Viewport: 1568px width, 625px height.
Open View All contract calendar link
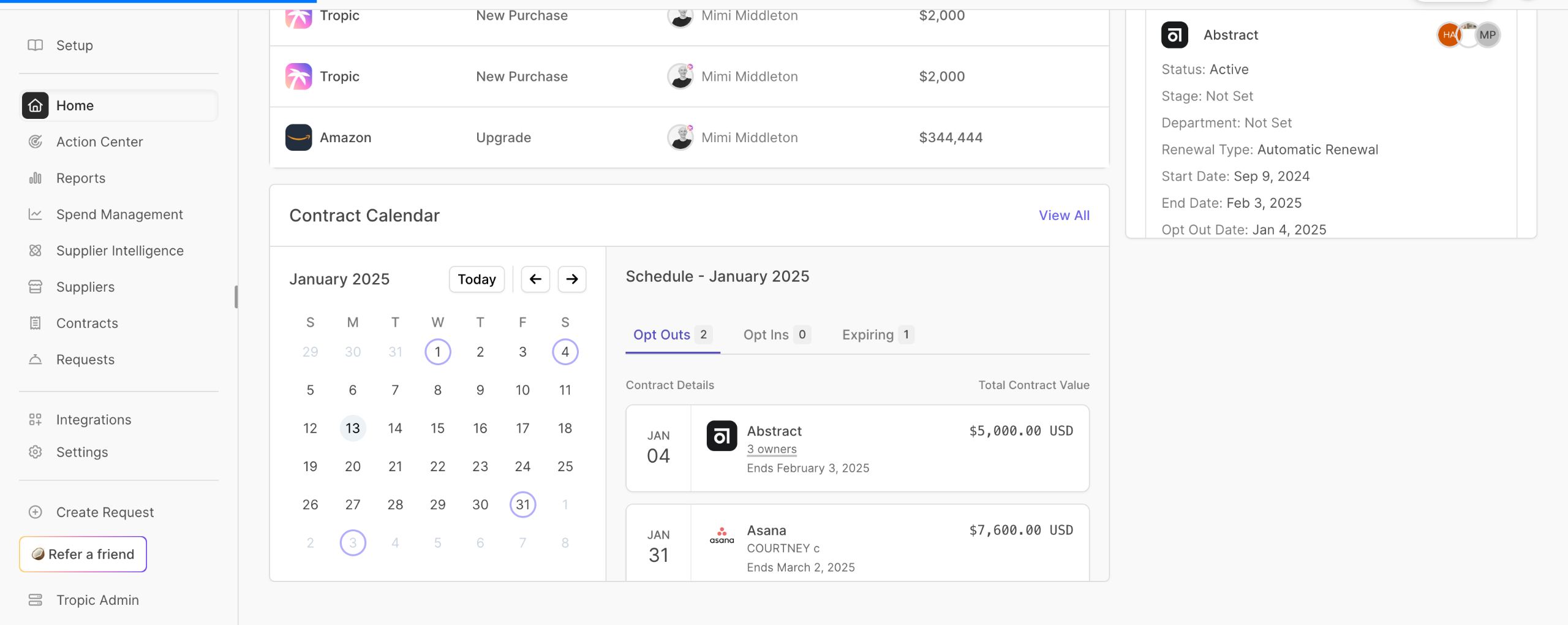(1064, 216)
